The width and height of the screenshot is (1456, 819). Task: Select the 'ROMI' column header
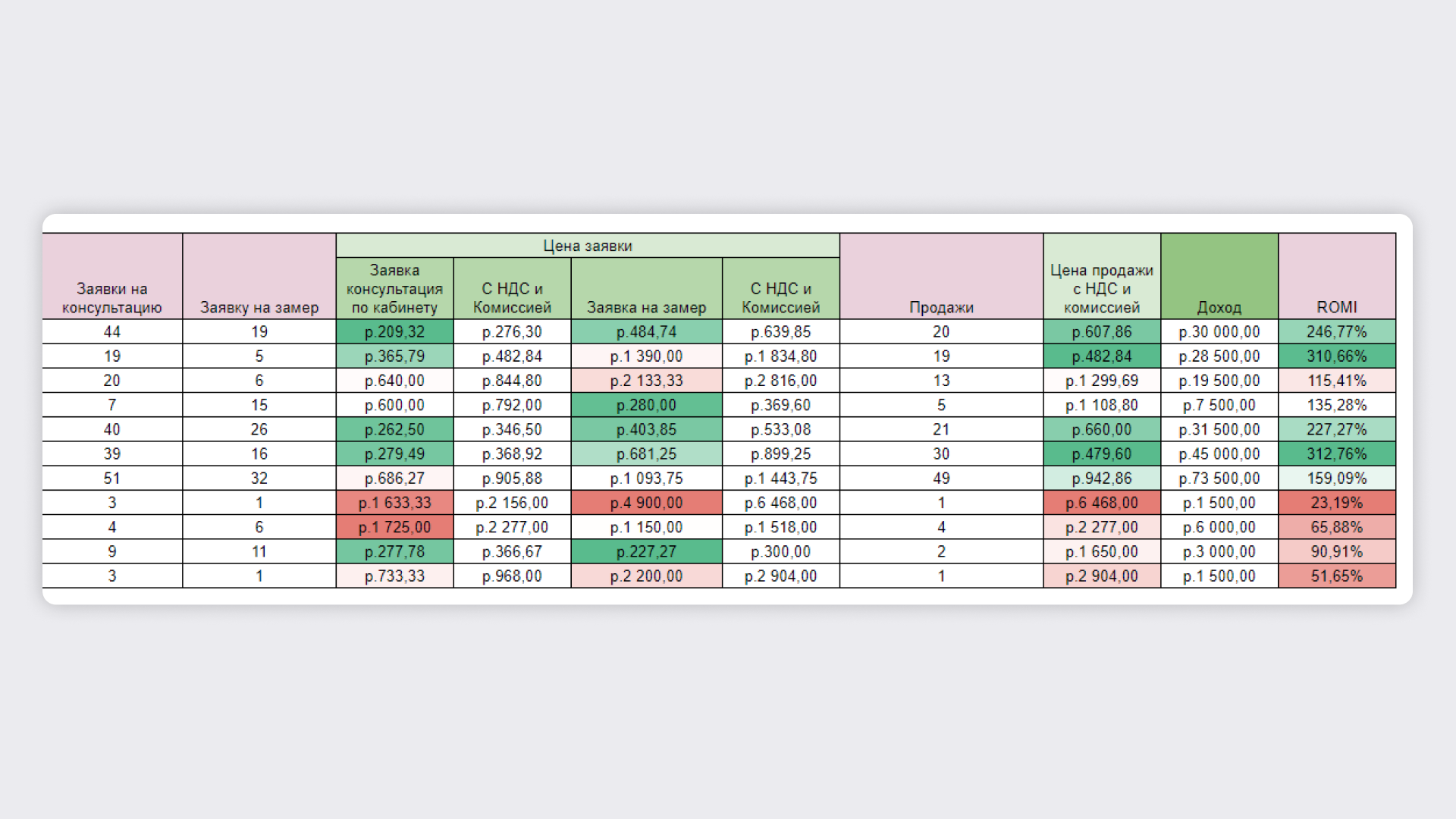(1337, 276)
